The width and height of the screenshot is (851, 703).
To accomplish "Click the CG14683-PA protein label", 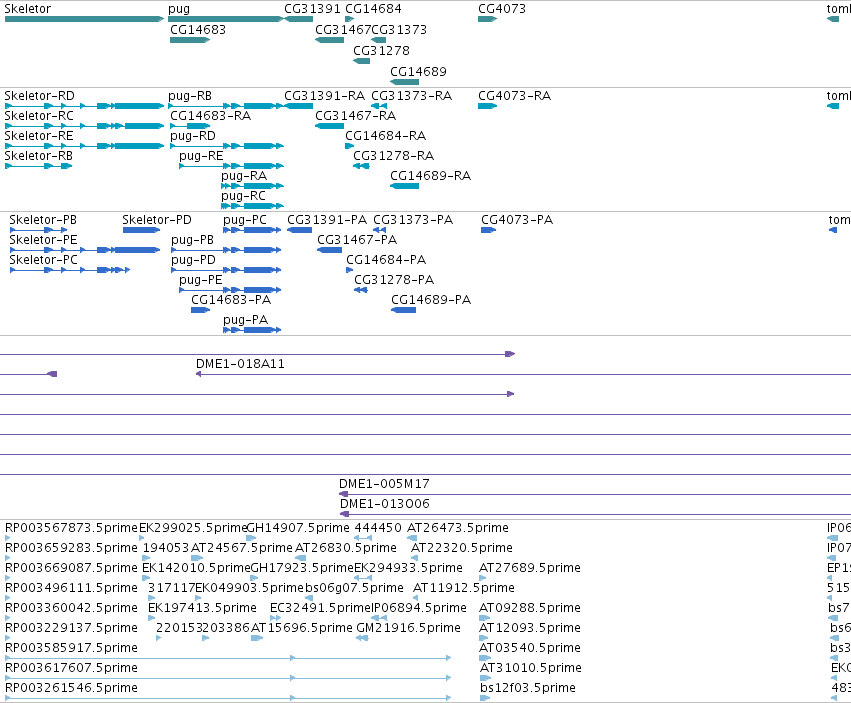I will [231, 300].
